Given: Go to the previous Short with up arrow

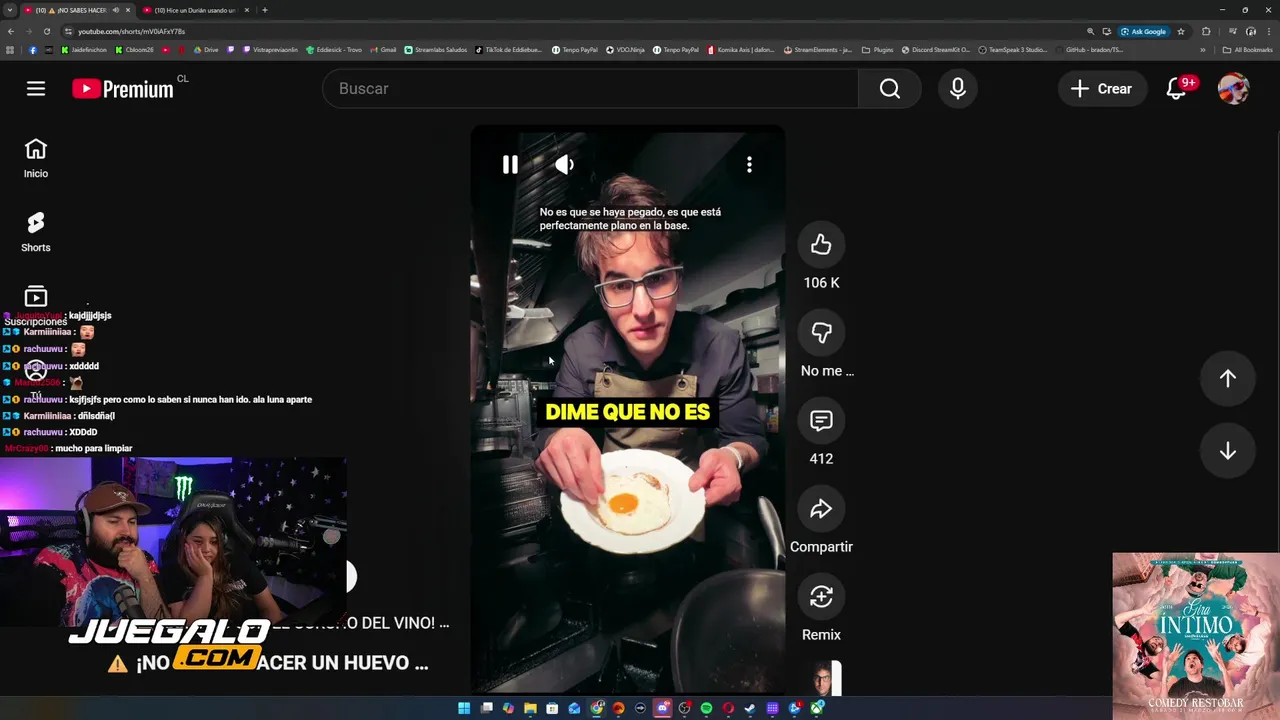Looking at the screenshot, I should (x=1227, y=378).
